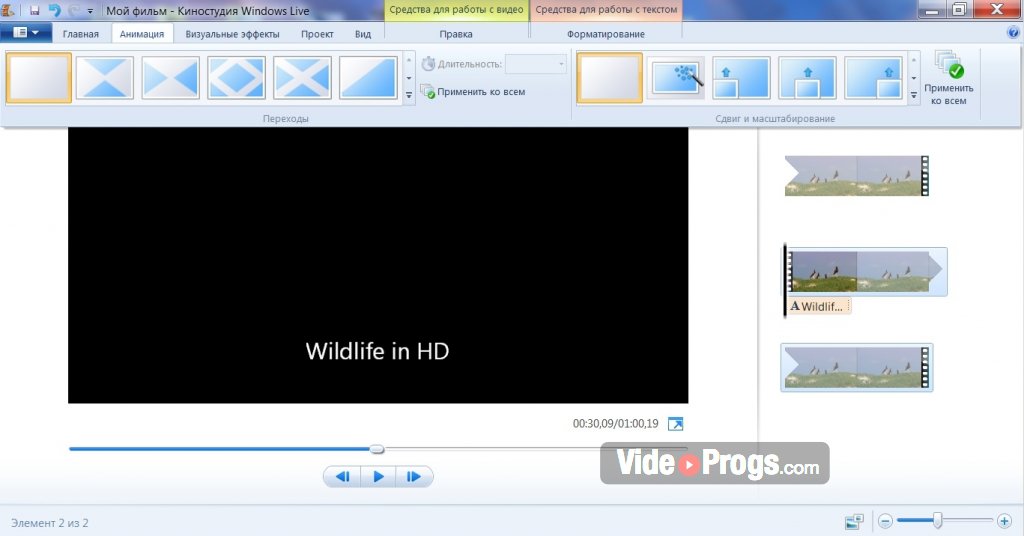This screenshot has height=536, width=1024.
Task: Move up one row in pan-zoom gallery
Action: (914, 61)
